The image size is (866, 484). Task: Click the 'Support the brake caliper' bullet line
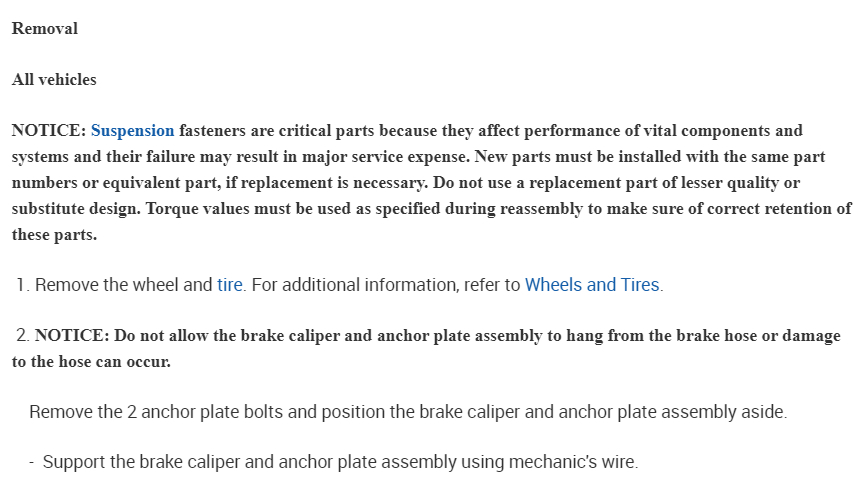[x=340, y=462]
